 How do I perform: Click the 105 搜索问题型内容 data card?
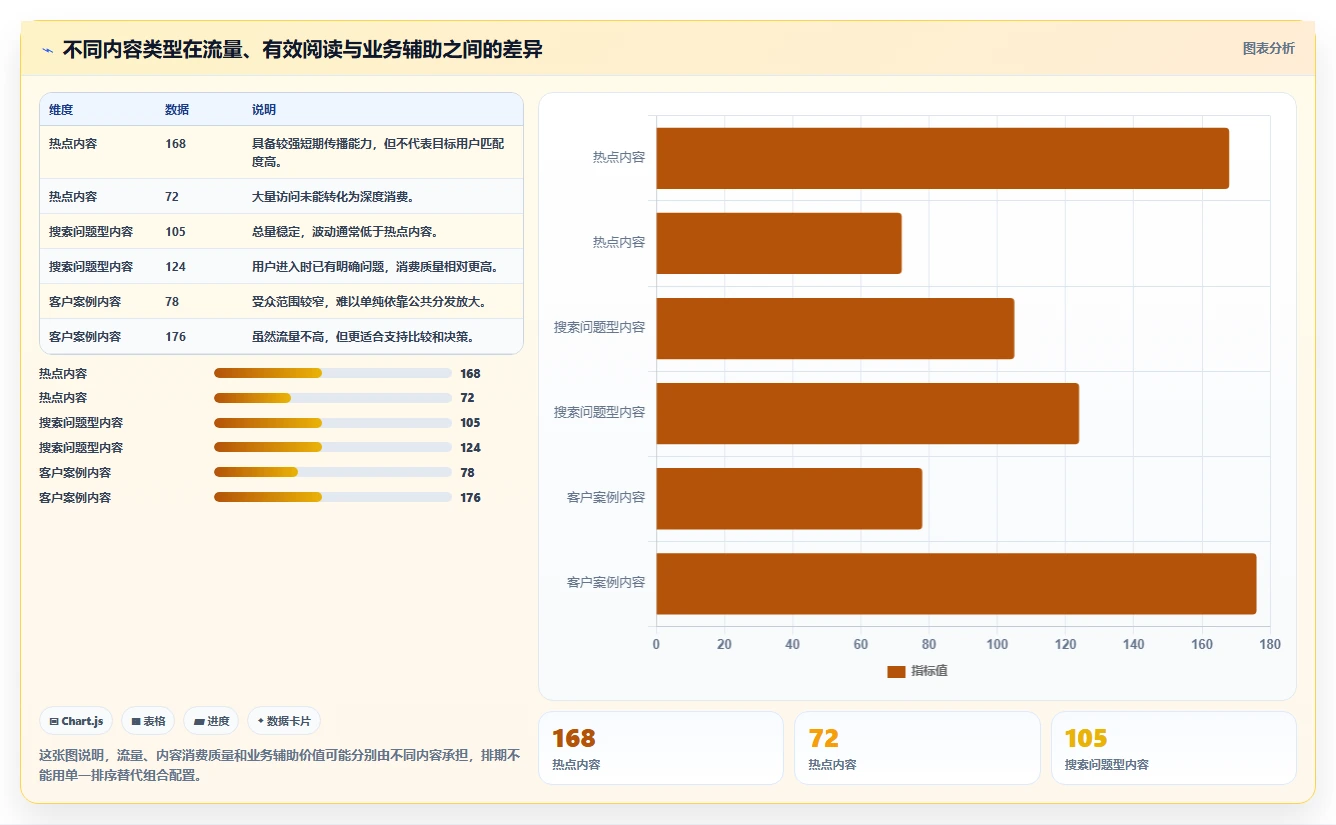point(1173,748)
